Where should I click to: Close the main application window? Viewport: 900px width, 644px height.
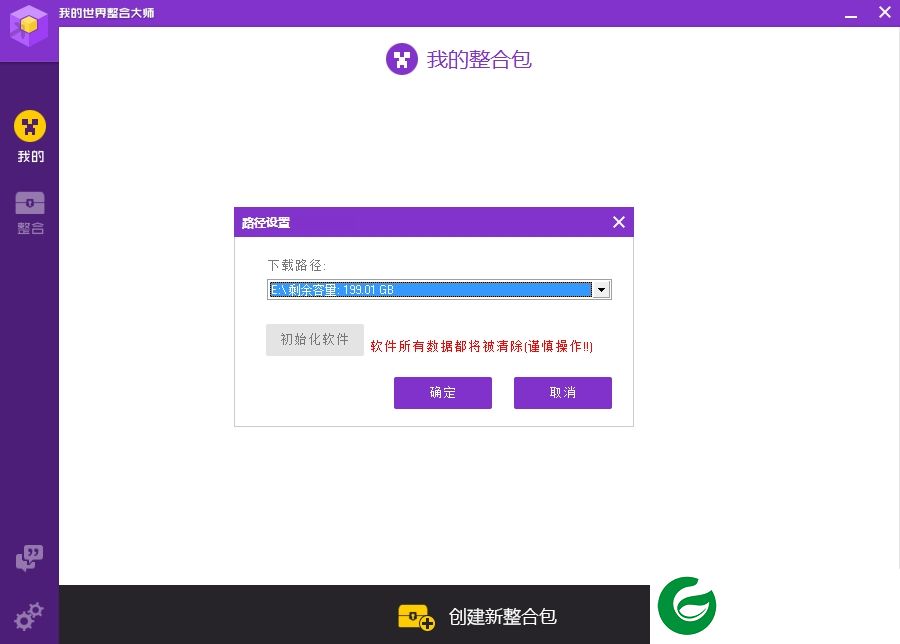[x=885, y=12]
